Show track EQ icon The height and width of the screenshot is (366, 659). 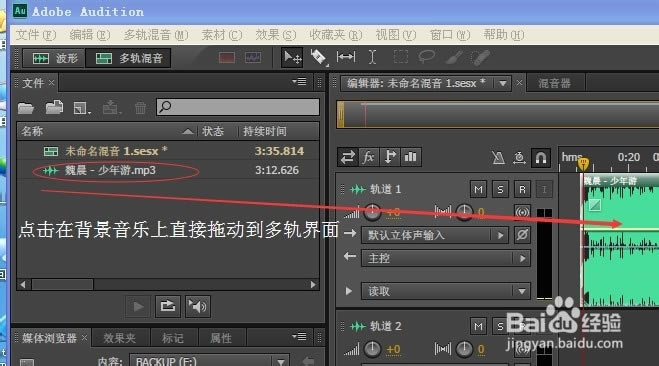click(411, 157)
